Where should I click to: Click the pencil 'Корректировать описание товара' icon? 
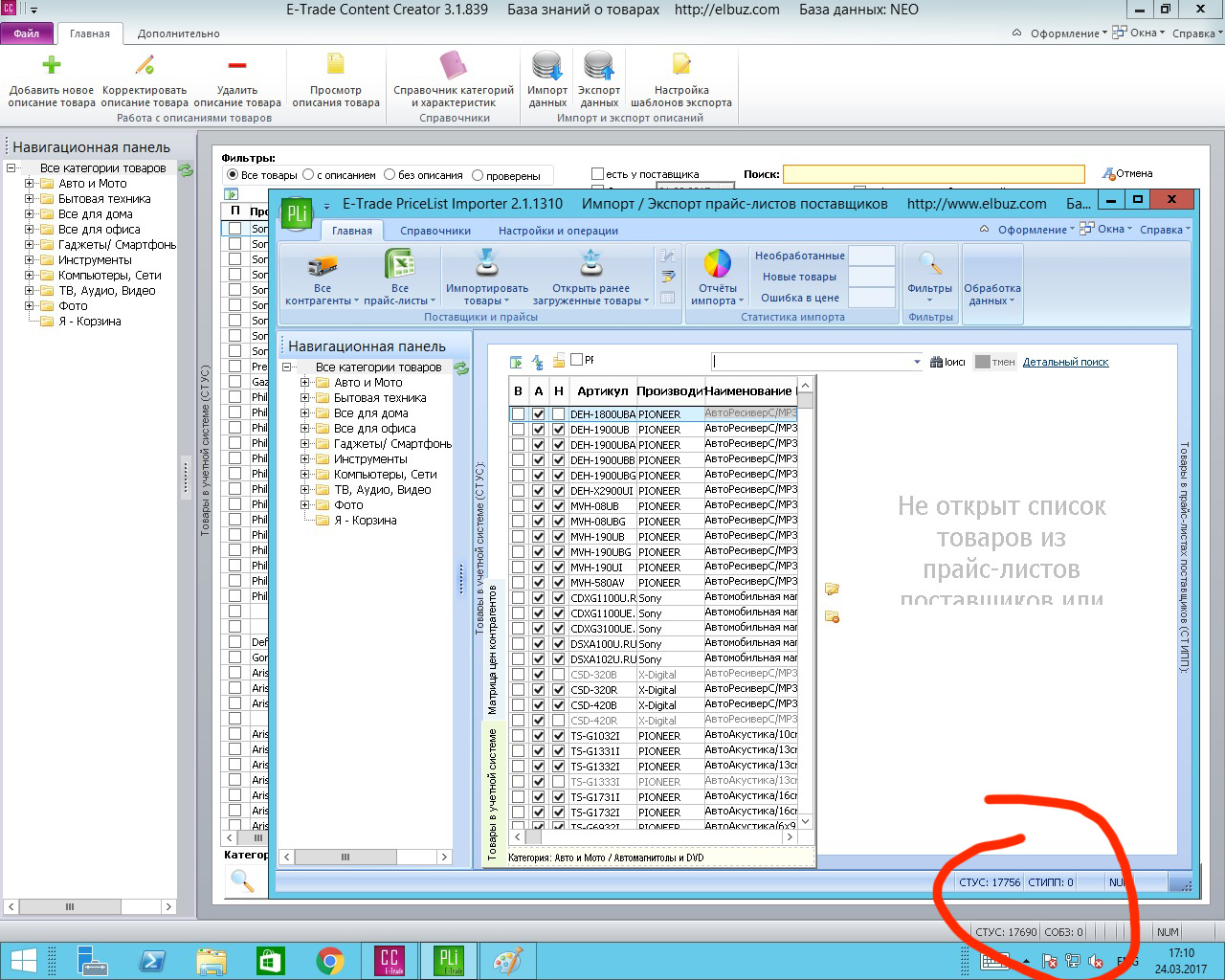pyautogui.click(x=145, y=65)
